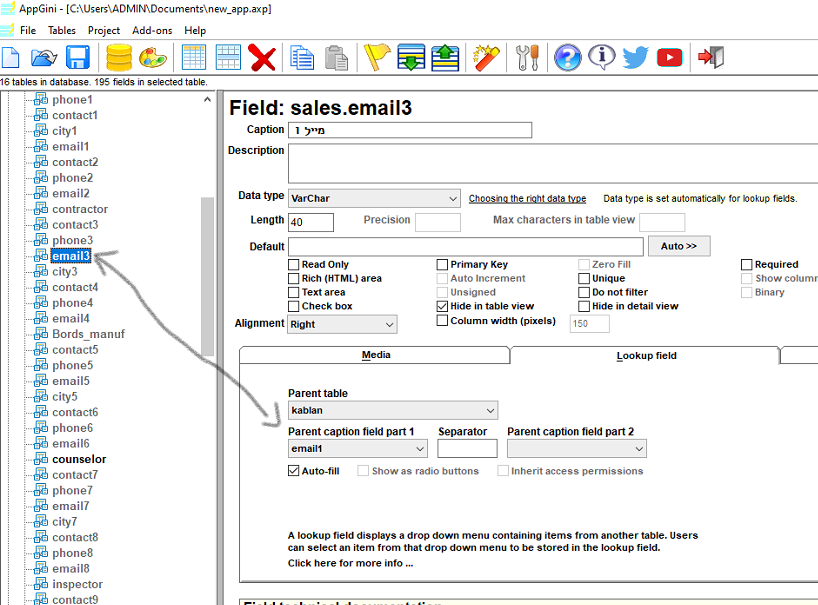The image size is (818, 605).
Task: Click the new field grid icon
Action: tap(228, 57)
